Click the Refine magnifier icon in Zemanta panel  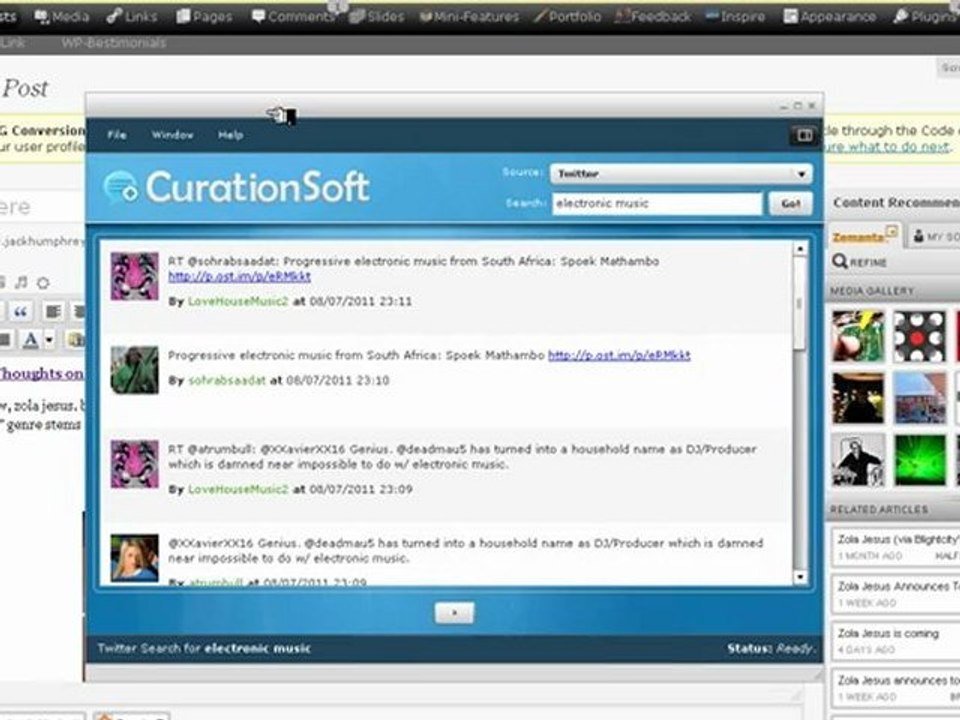click(840, 262)
